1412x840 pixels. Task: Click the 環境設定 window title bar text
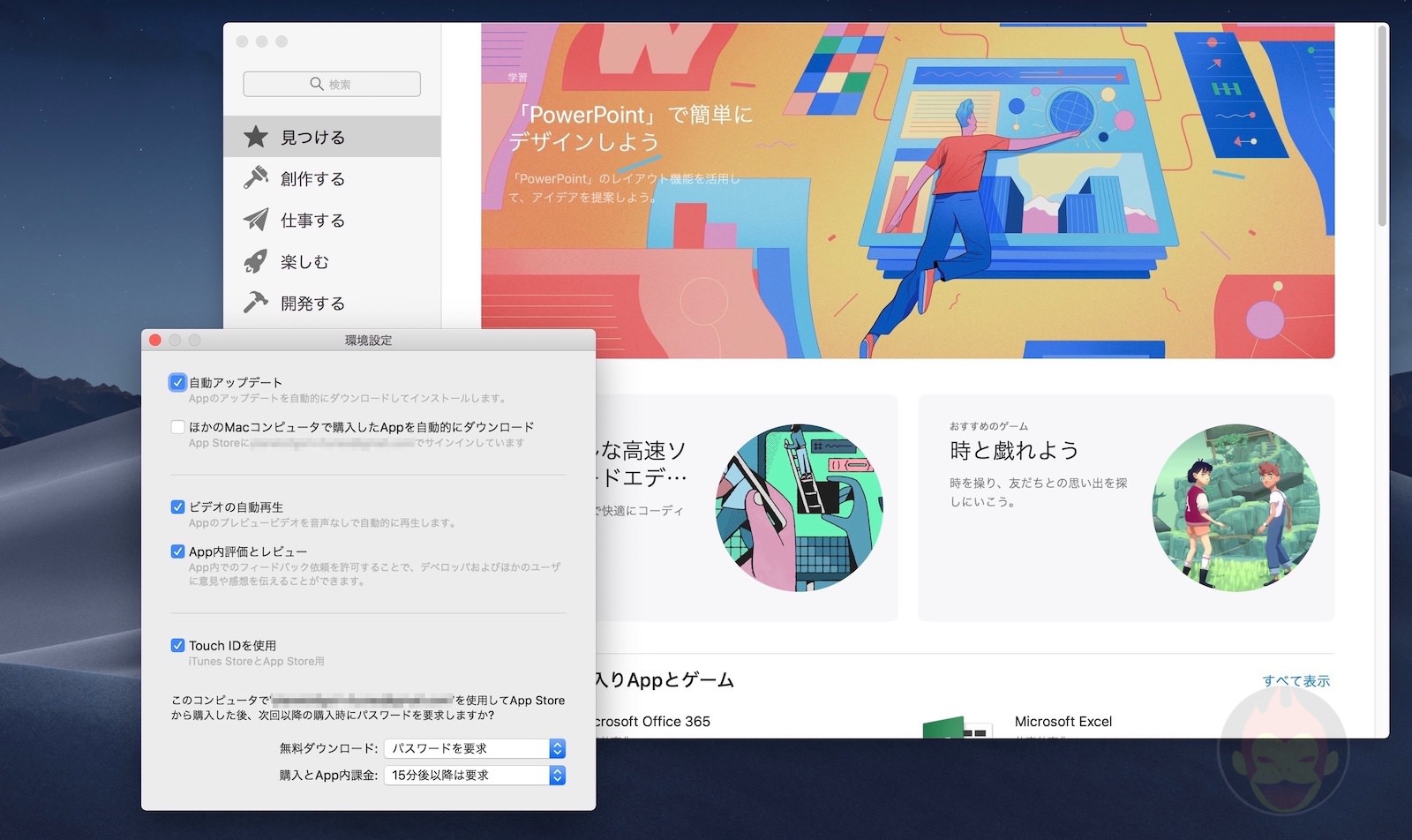pyautogui.click(x=368, y=340)
